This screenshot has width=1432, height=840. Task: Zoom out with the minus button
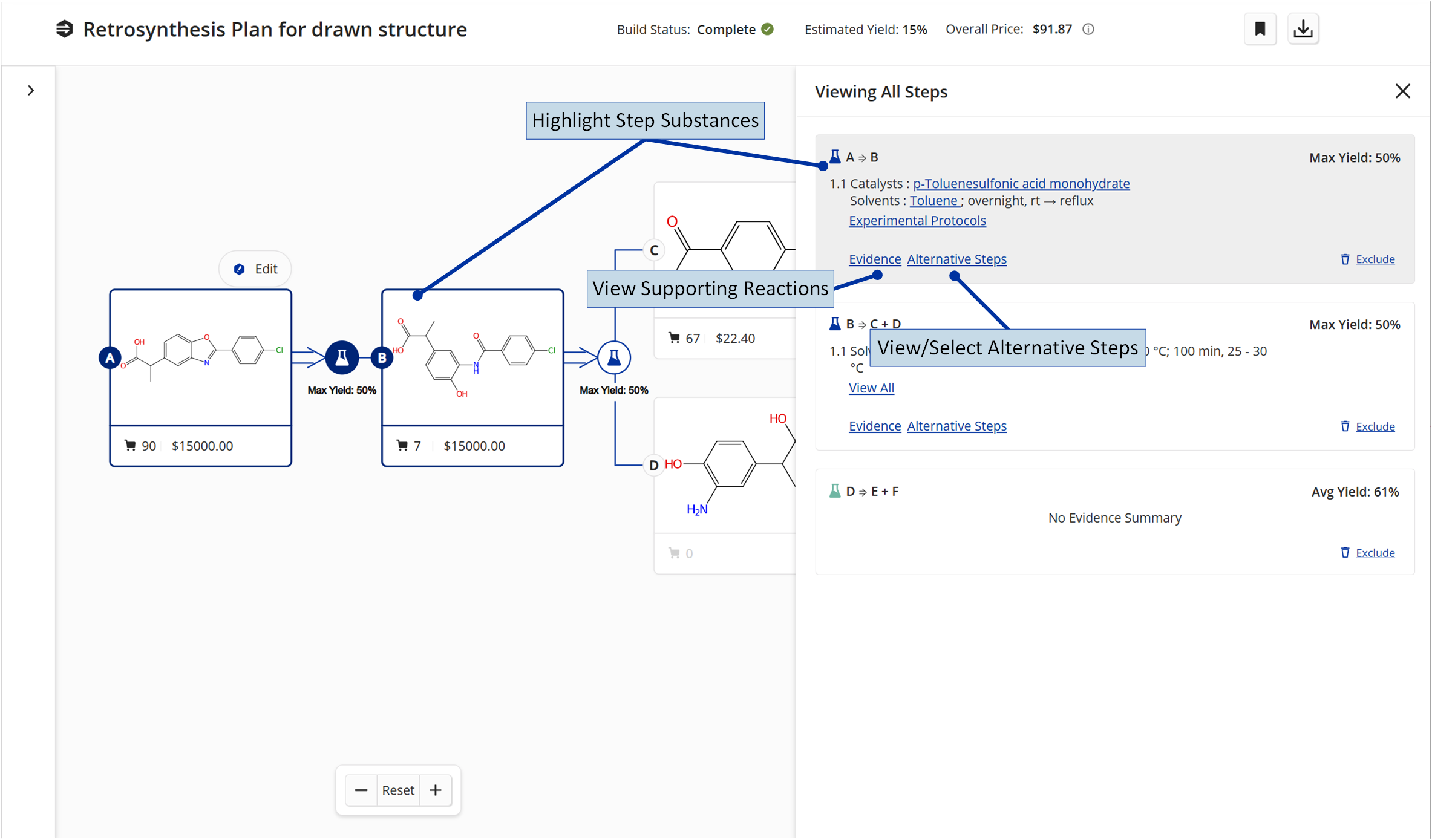(361, 790)
